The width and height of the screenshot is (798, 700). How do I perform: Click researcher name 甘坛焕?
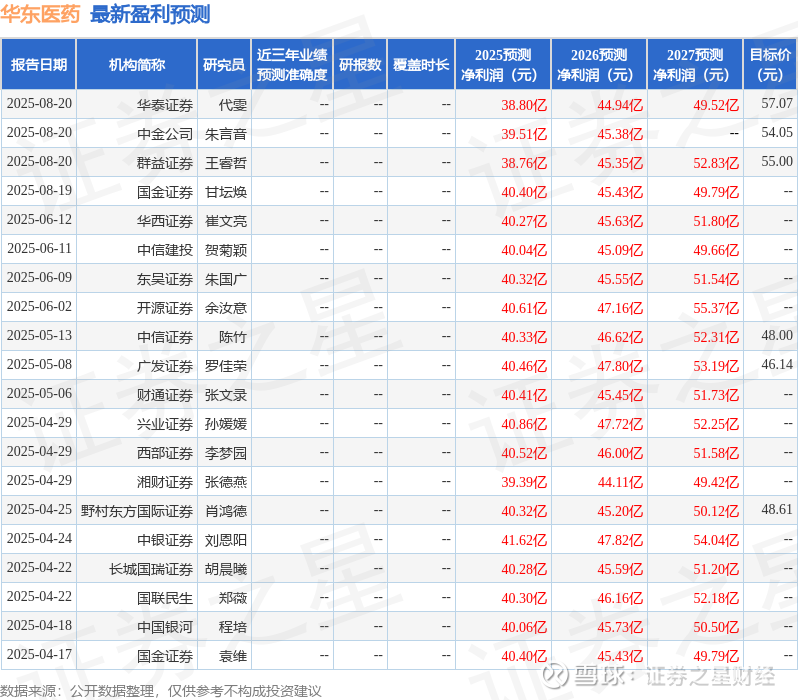[x=226, y=192]
